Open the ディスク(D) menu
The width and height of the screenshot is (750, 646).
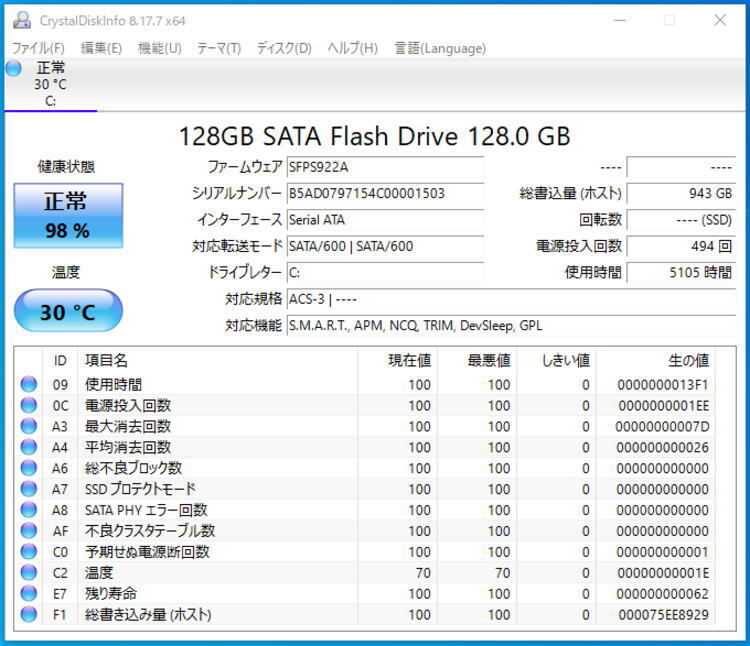[284, 48]
